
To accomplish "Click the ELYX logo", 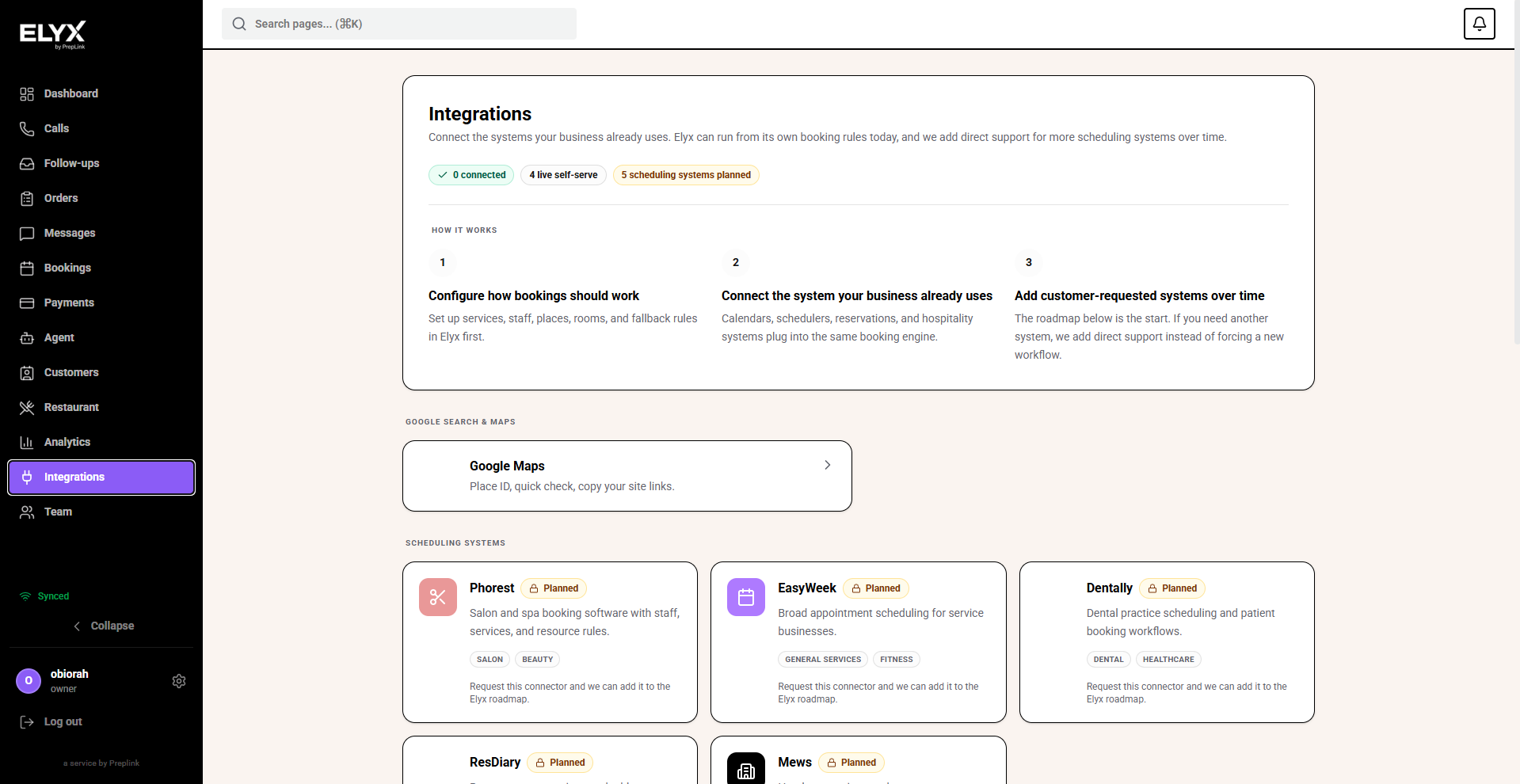I will tap(52, 34).
